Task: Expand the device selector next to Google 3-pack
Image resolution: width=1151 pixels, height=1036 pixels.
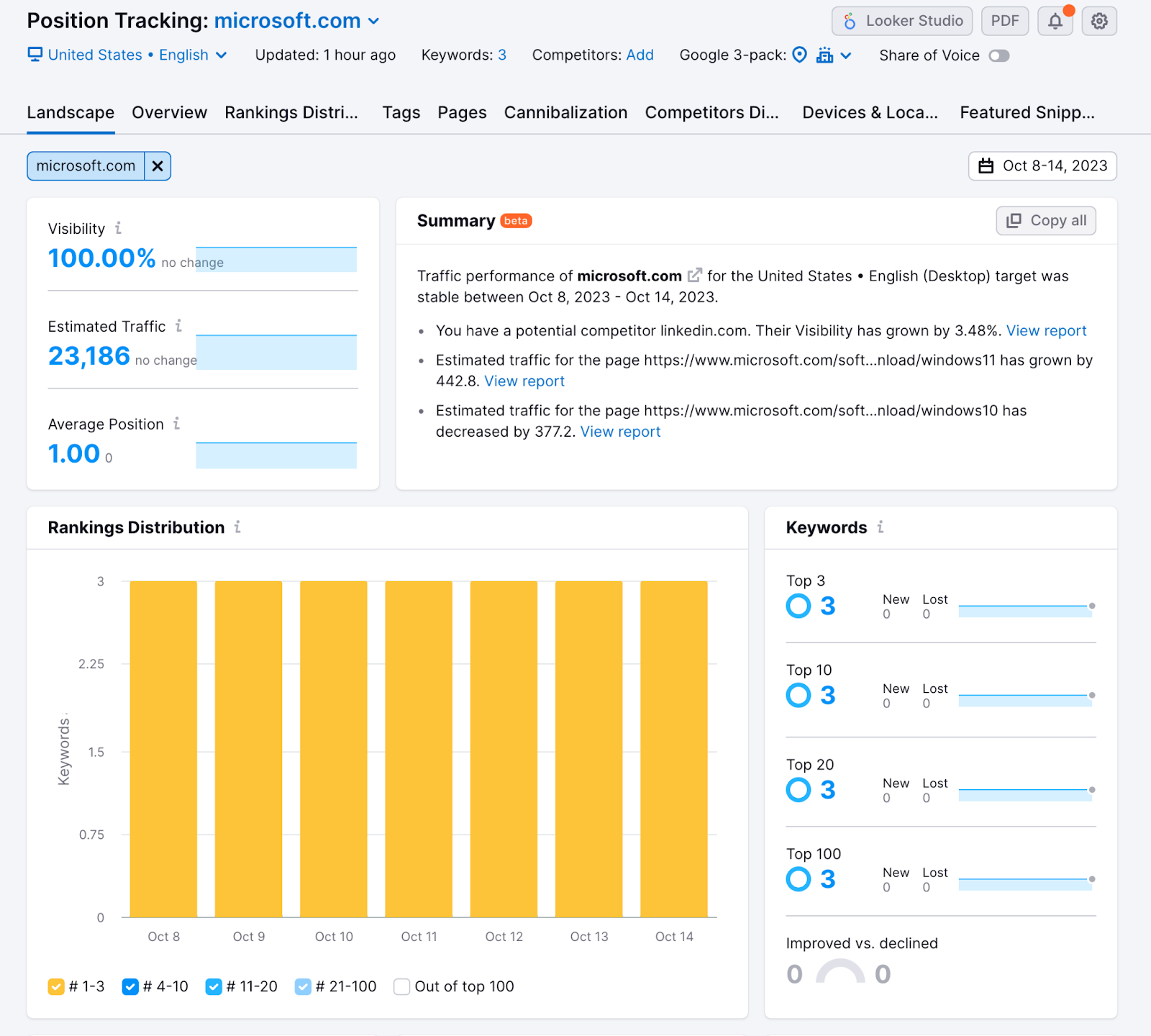Action: [845, 55]
